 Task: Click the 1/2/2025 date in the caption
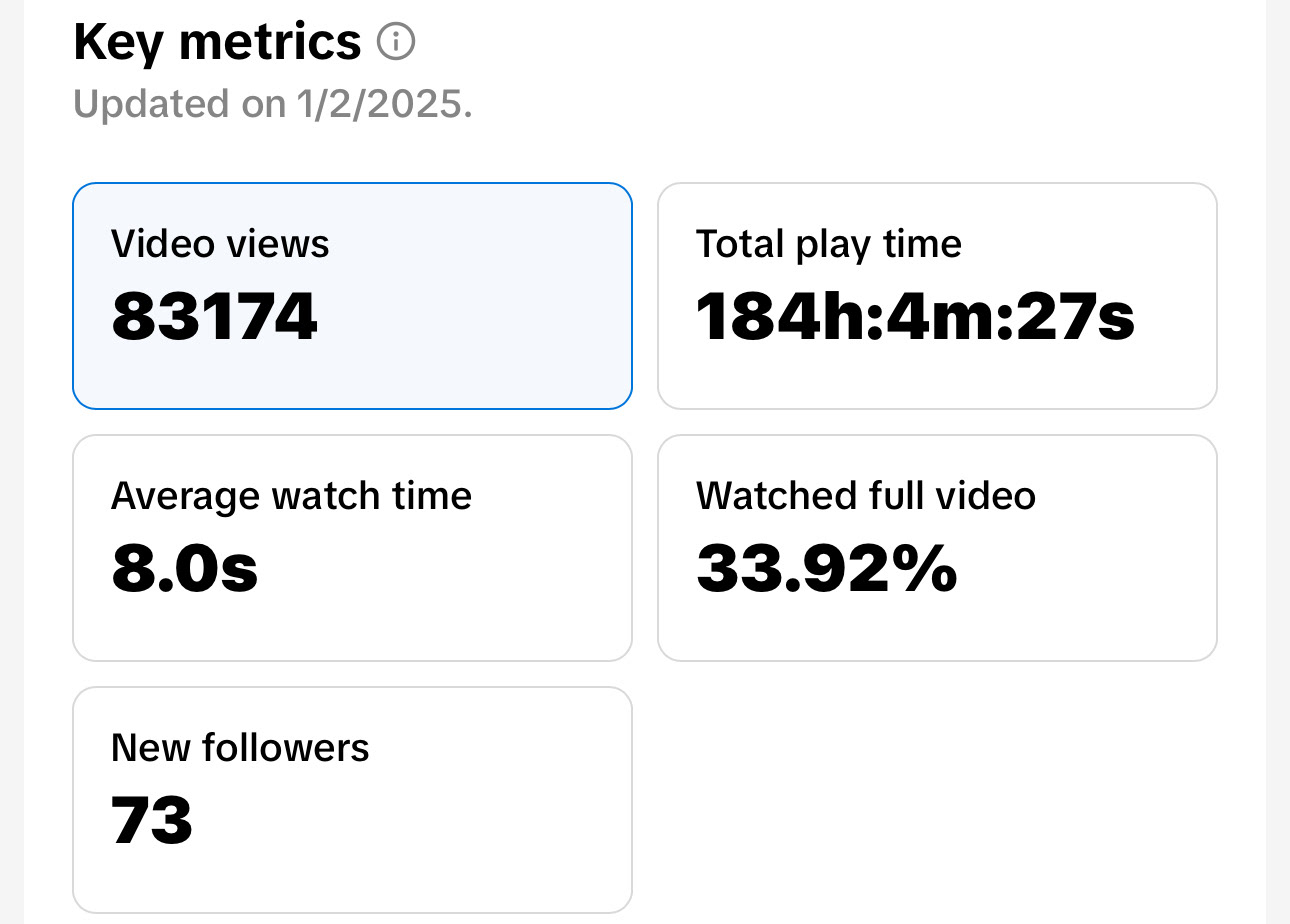click(382, 104)
